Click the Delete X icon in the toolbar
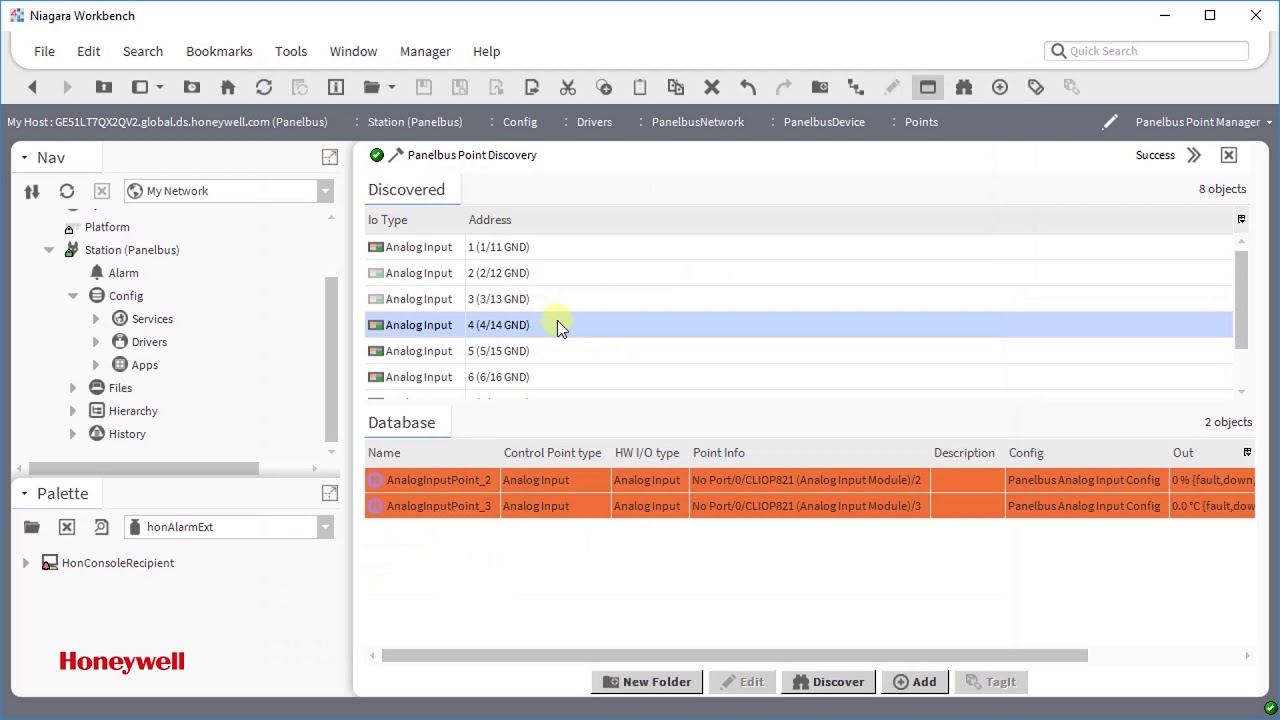The image size is (1280, 720). tap(712, 87)
